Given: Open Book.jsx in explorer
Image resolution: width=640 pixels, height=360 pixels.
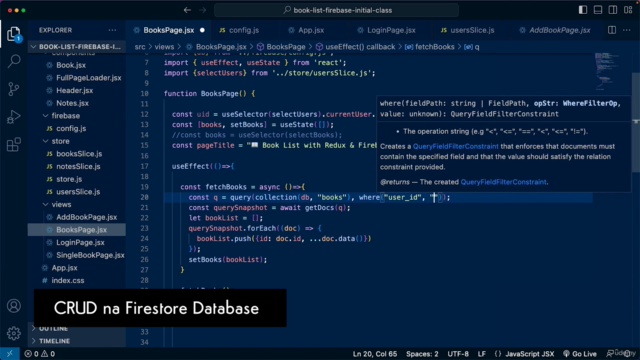Looking at the screenshot, I should tap(71, 65).
